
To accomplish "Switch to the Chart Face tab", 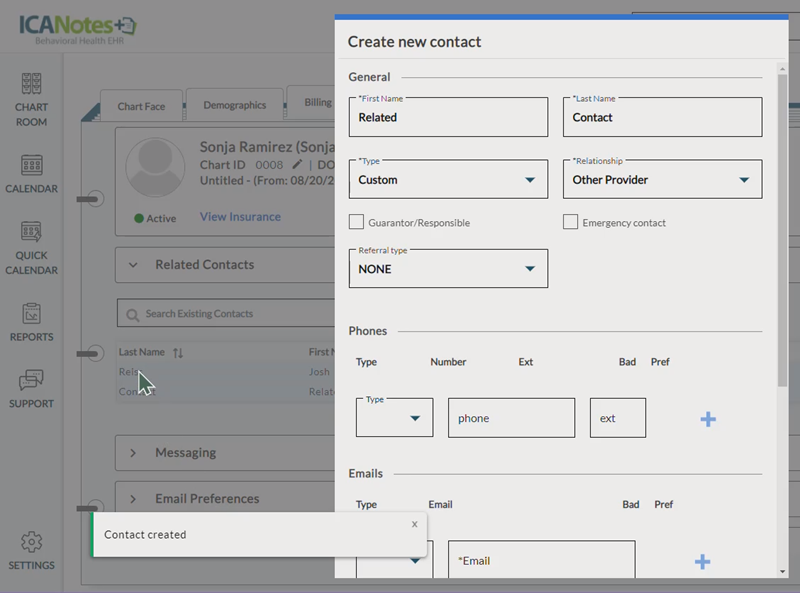I will tap(141, 106).
